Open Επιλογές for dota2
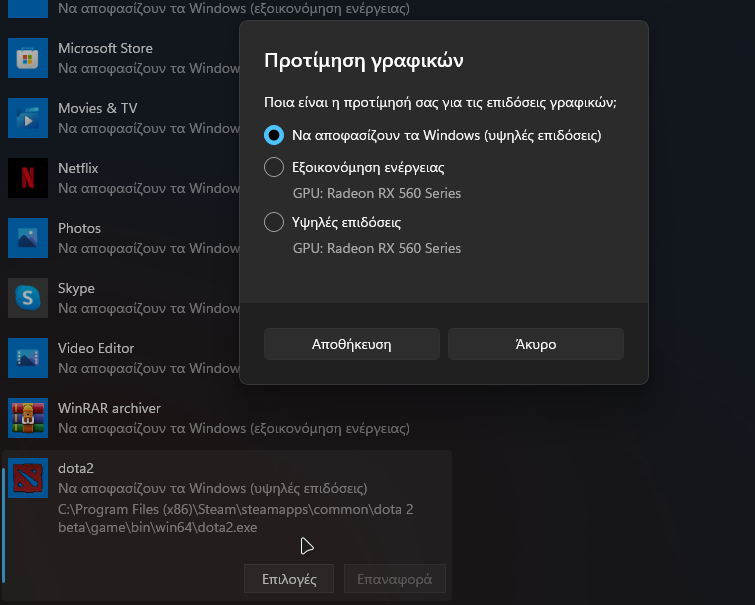The image size is (755, 605). (x=289, y=579)
